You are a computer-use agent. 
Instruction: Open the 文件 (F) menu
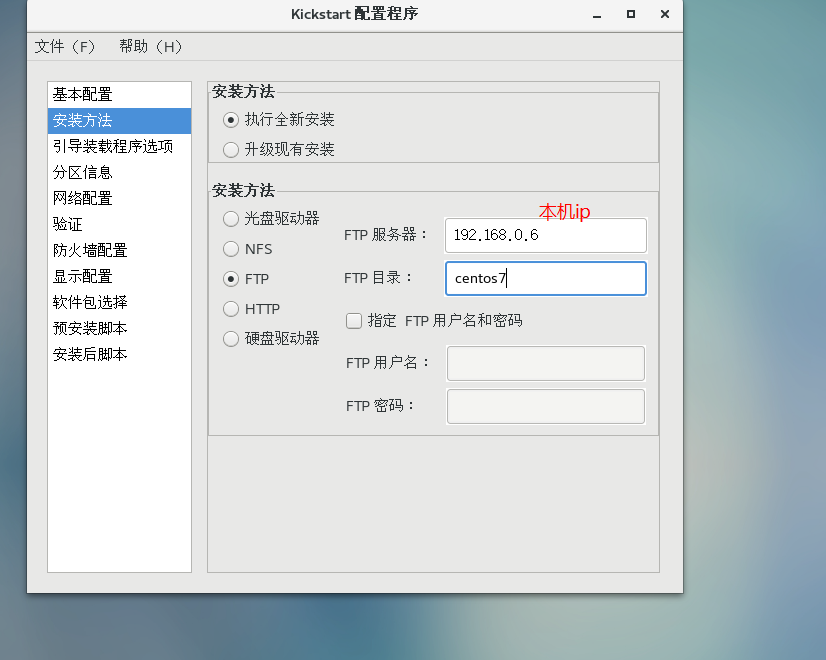pos(64,47)
